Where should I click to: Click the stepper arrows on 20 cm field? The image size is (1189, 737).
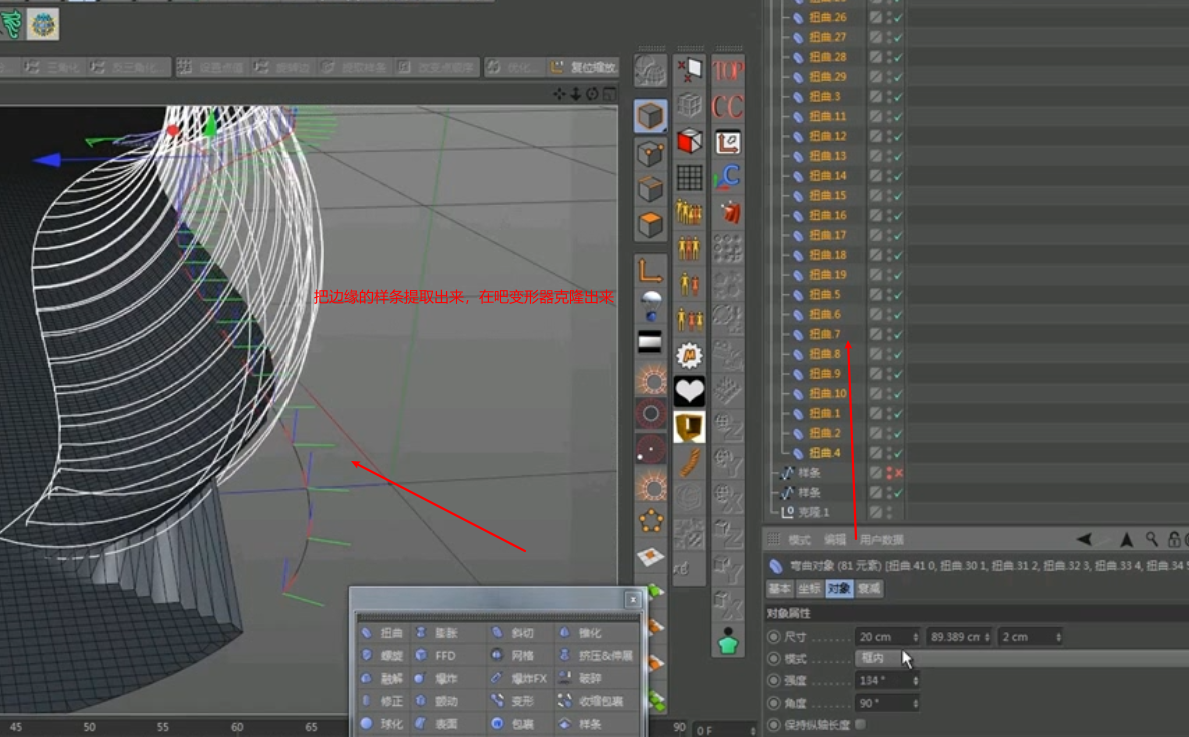pos(915,637)
